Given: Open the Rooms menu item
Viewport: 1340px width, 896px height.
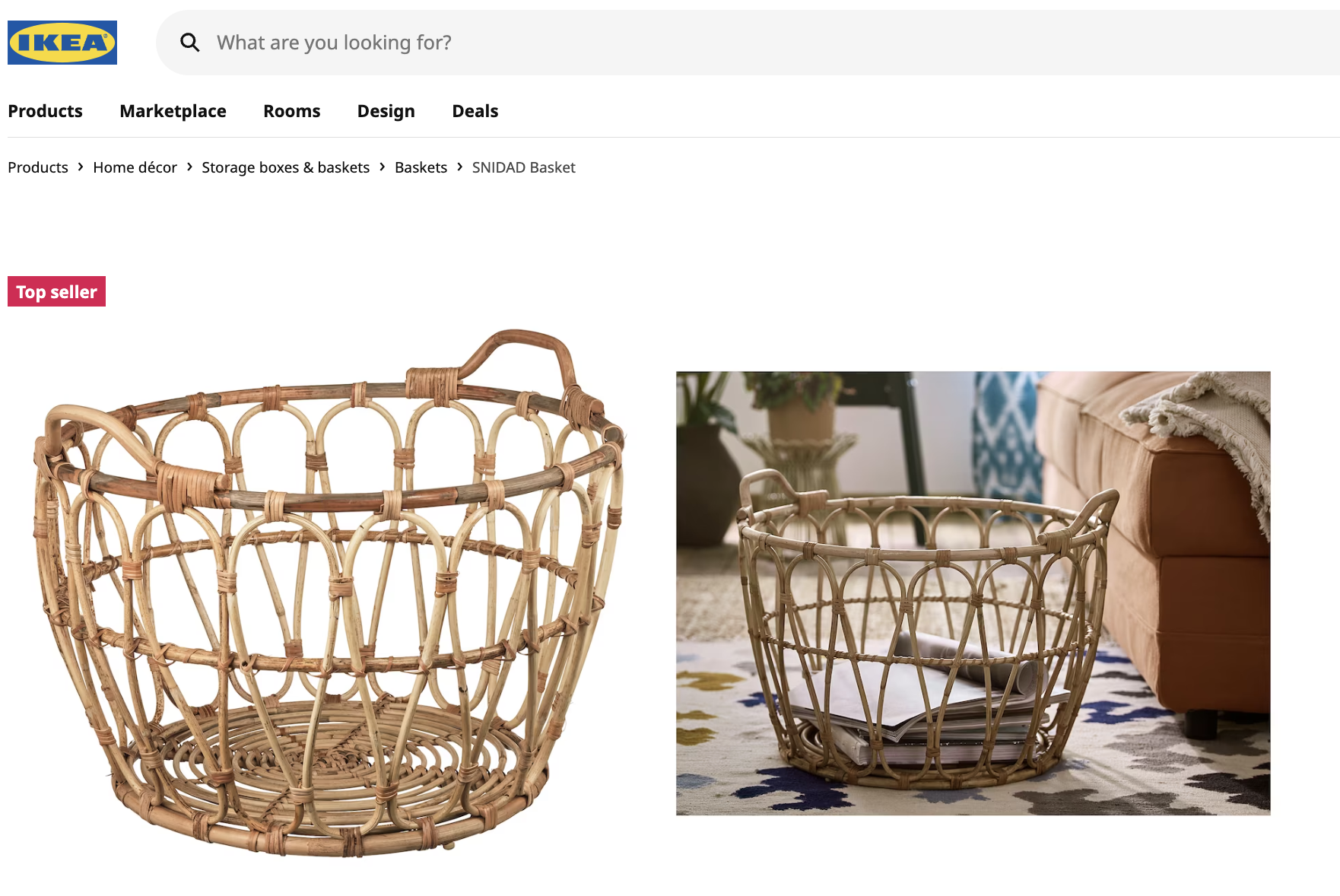Looking at the screenshot, I should coord(292,111).
